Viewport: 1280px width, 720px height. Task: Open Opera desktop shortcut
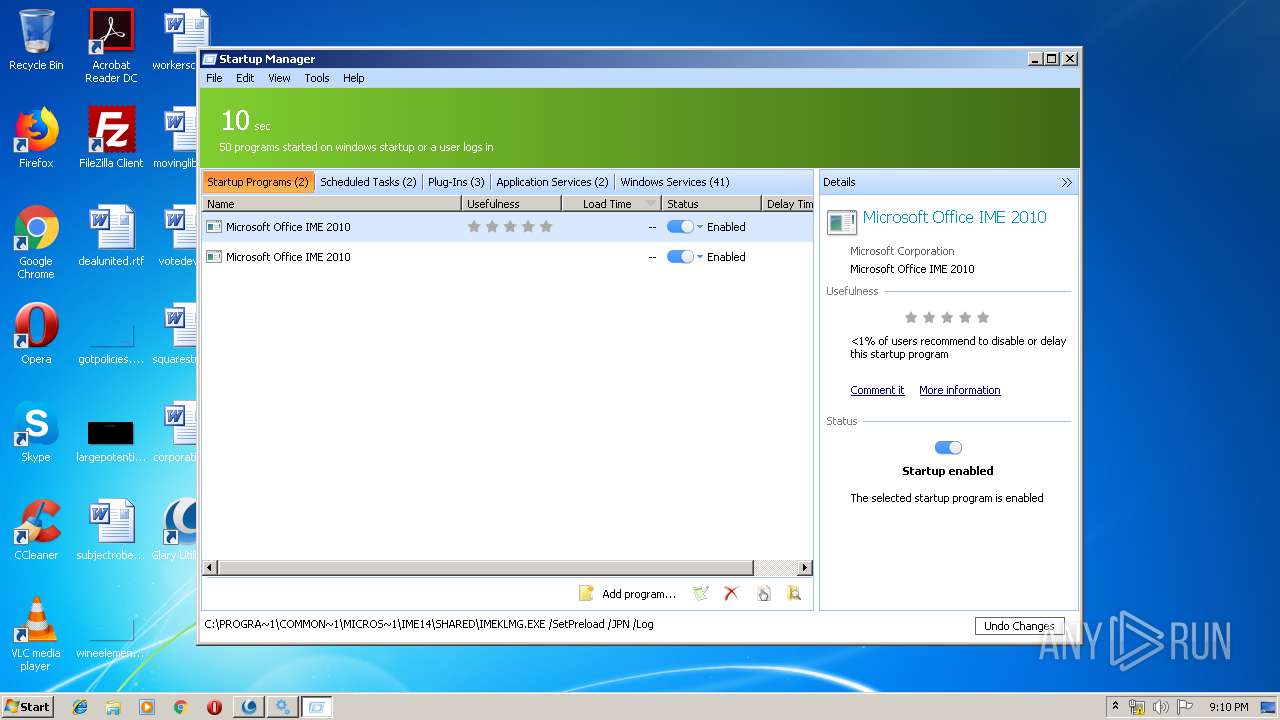(36, 334)
